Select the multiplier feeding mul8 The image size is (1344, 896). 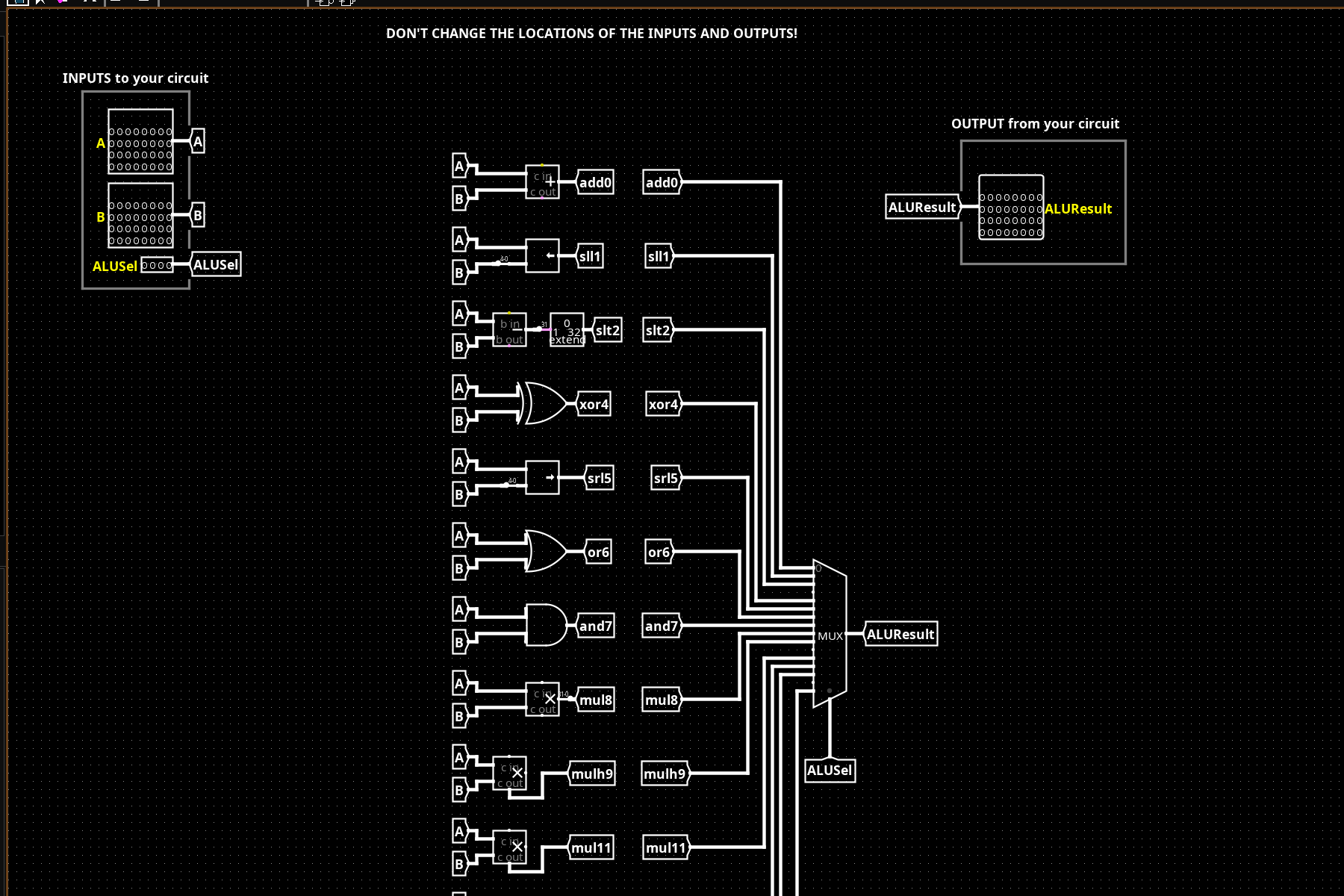click(542, 700)
